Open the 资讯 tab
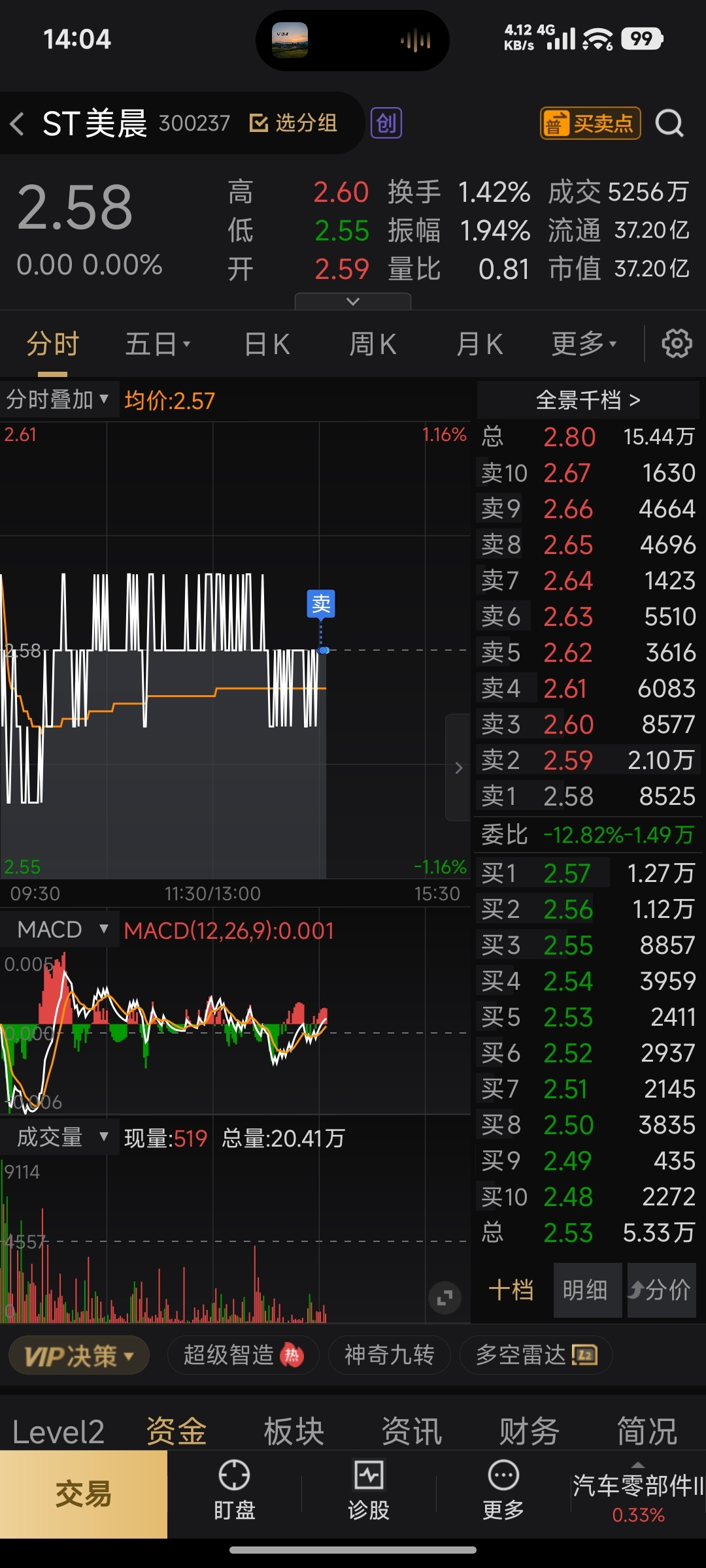The image size is (706, 1568). 412,1431
